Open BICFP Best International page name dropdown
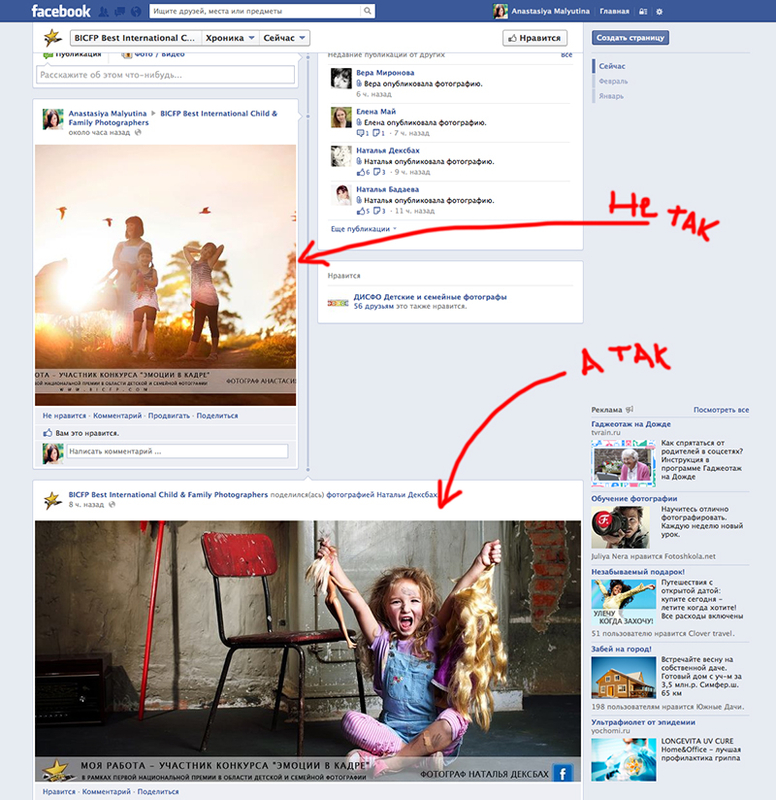The width and height of the screenshot is (776, 800). click(134, 38)
